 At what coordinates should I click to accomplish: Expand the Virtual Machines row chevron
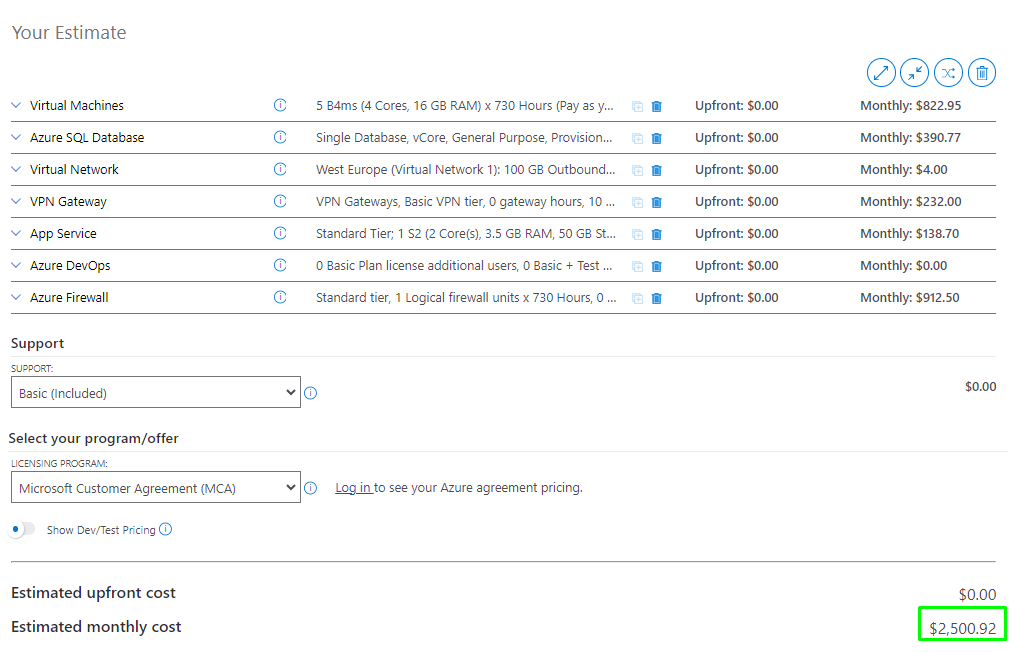pos(16,105)
